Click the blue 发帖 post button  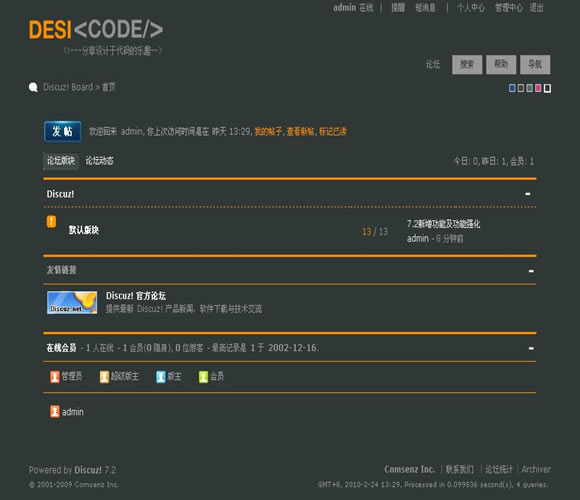(x=63, y=131)
